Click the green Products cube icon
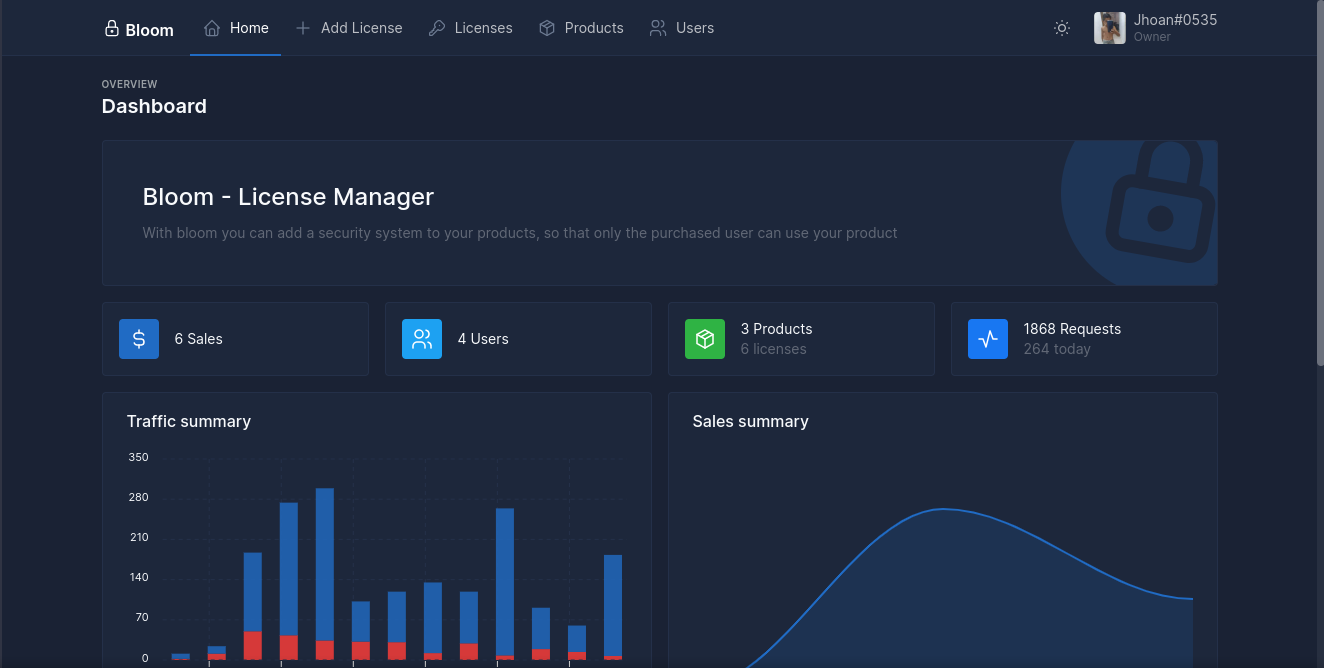This screenshot has height=668, width=1324. (x=705, y=339)
